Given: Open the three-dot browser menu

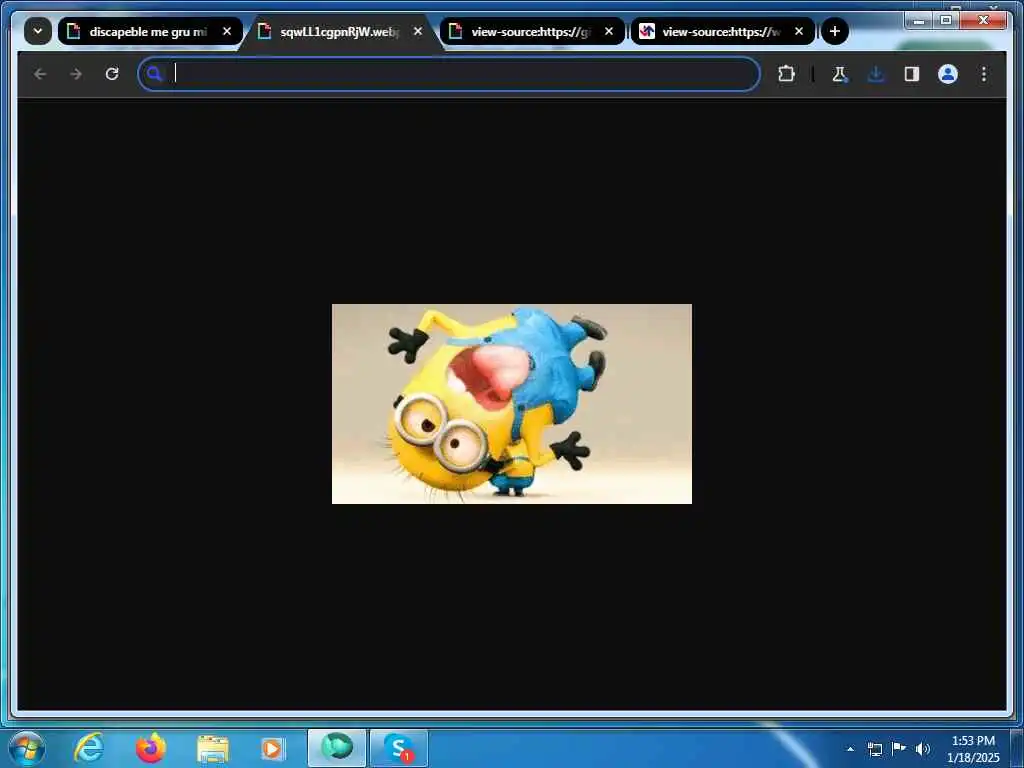Looking at the screenshot, I should 984,74.
